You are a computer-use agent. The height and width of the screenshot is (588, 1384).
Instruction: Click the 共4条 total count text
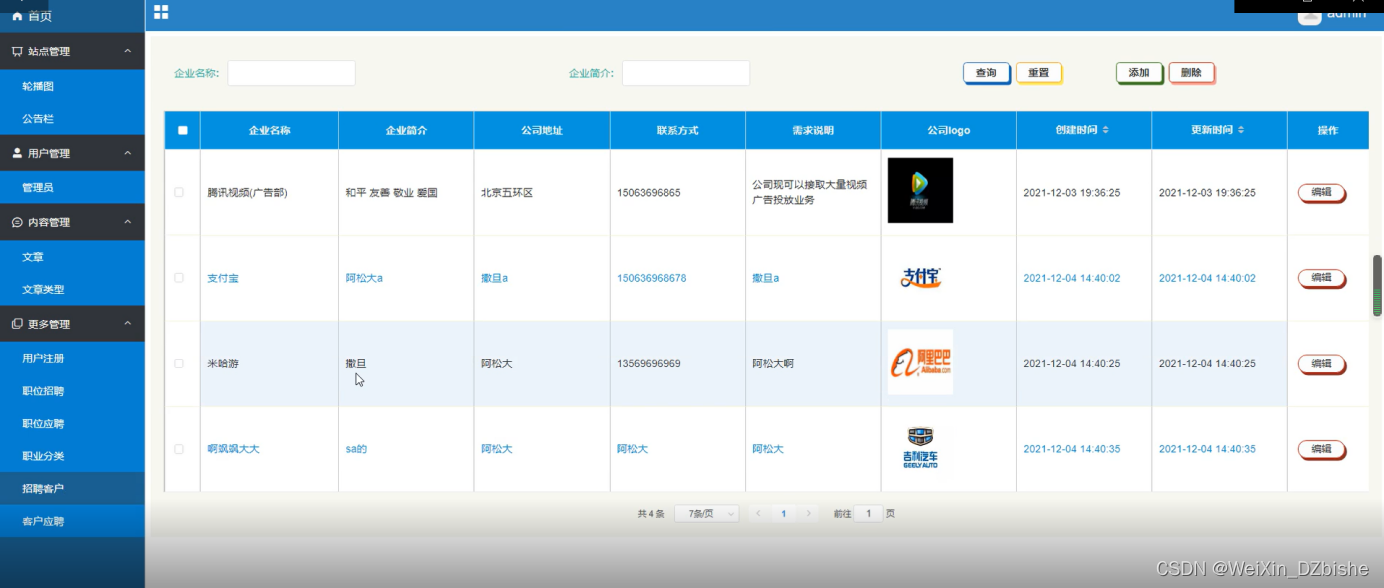click(650, 513)
